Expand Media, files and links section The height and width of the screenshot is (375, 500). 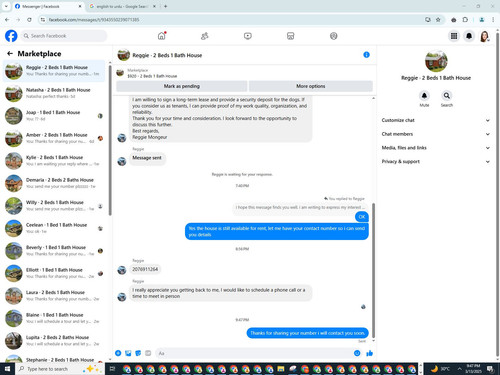coord(436,148)
